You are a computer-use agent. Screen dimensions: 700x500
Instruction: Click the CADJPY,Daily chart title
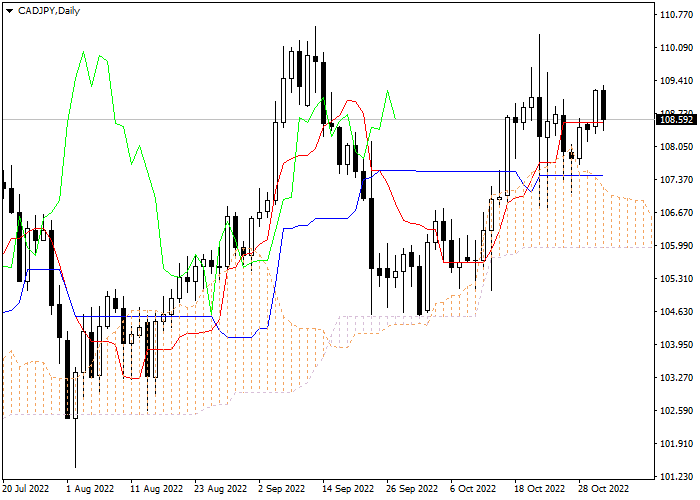[49, 11]
